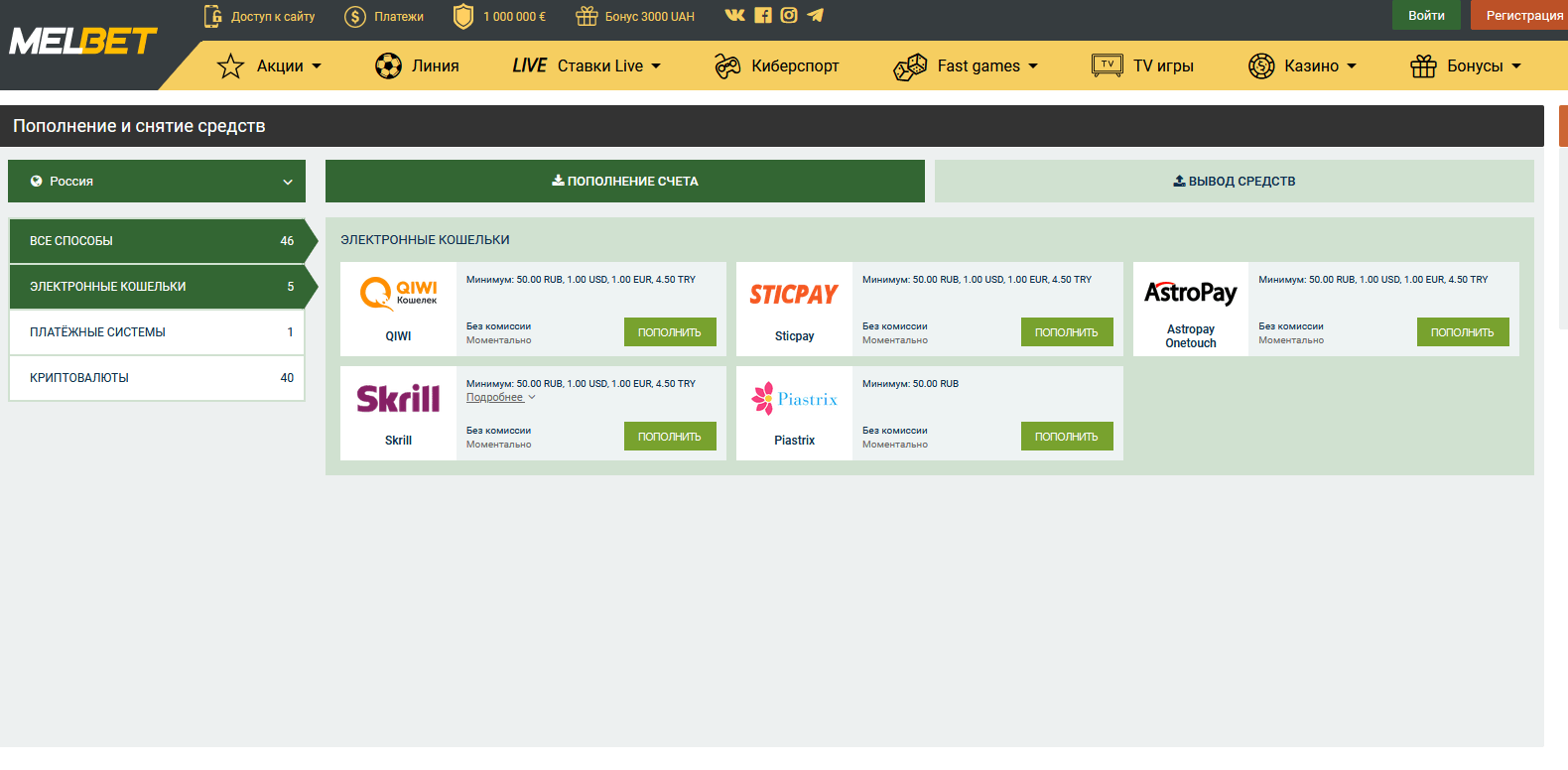
Task: Click the Astropay Onetouch label
Action: coord(1191,336)
